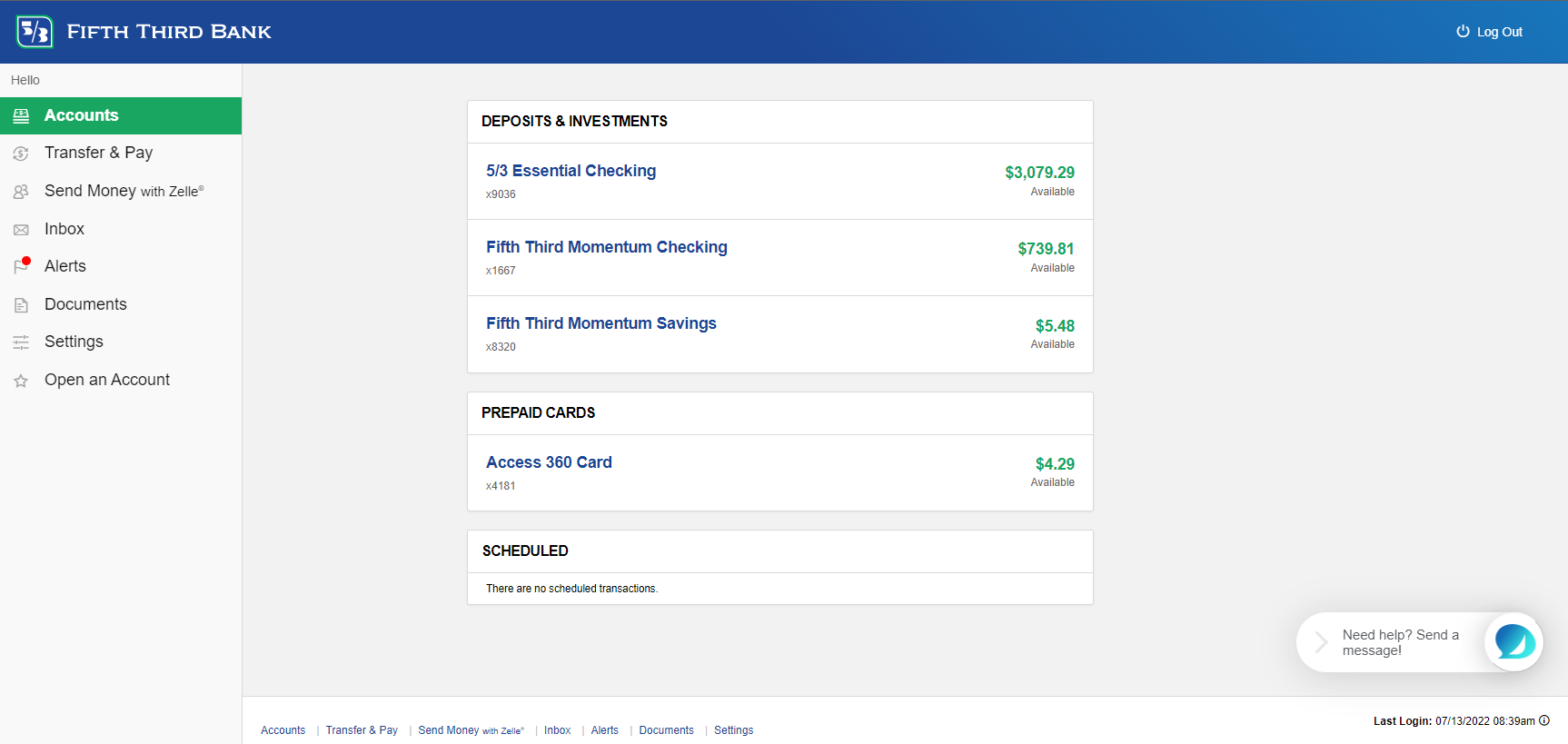
Task: Click account number x1667
Action: (501, 271)
